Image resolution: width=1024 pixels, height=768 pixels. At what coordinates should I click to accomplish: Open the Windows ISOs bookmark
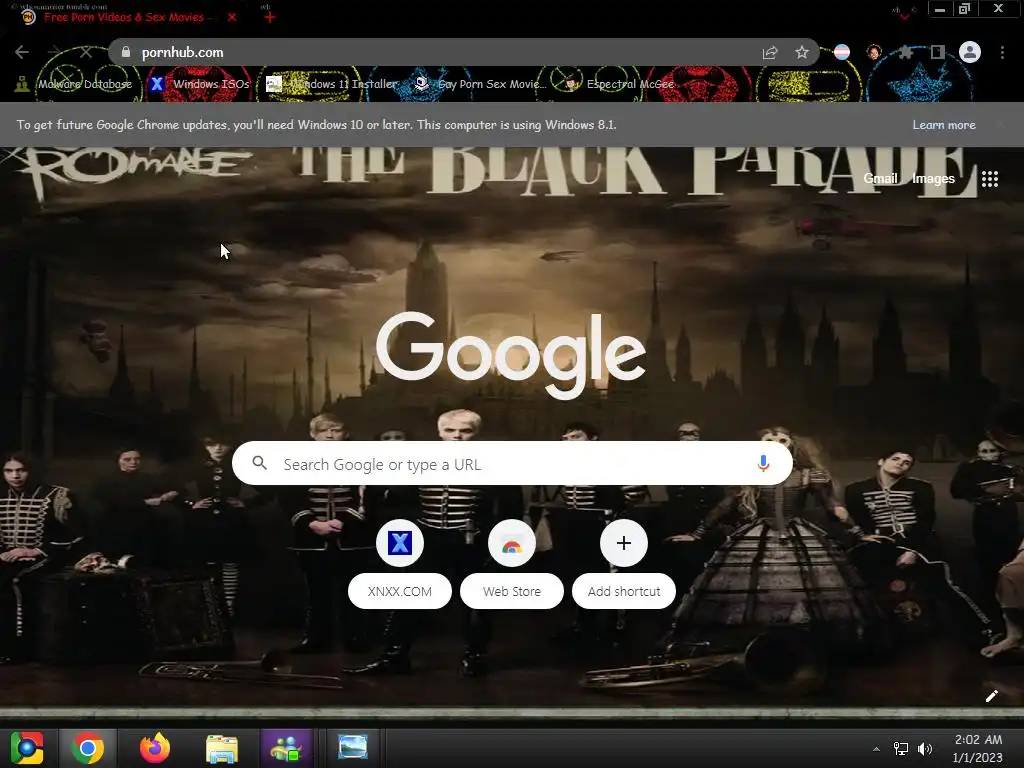199,84
